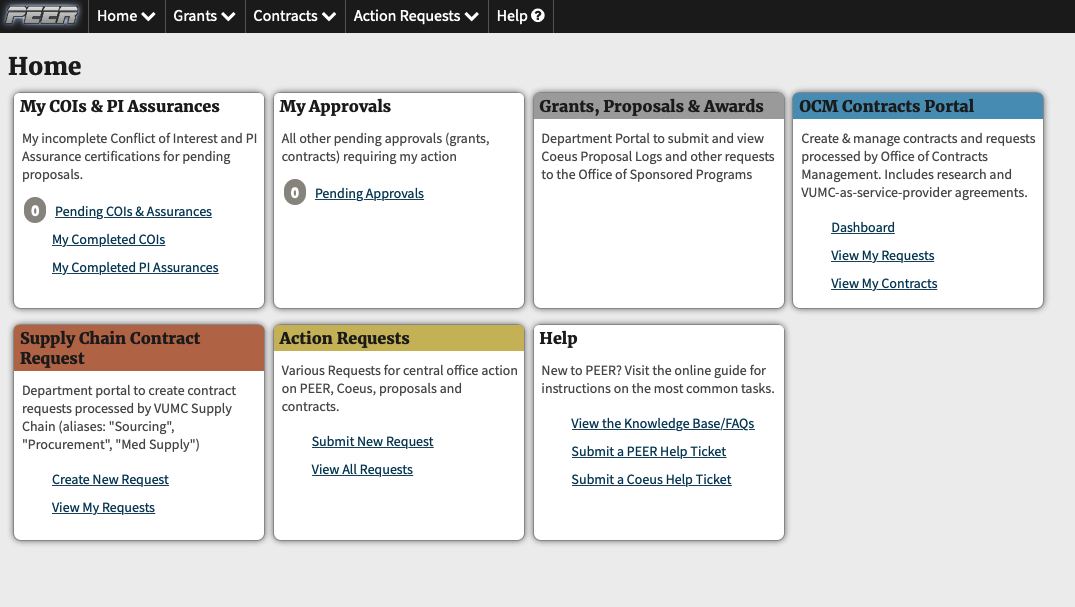
Task: Click the Pending COIs count badge
Action: click(x=35, y=211)
